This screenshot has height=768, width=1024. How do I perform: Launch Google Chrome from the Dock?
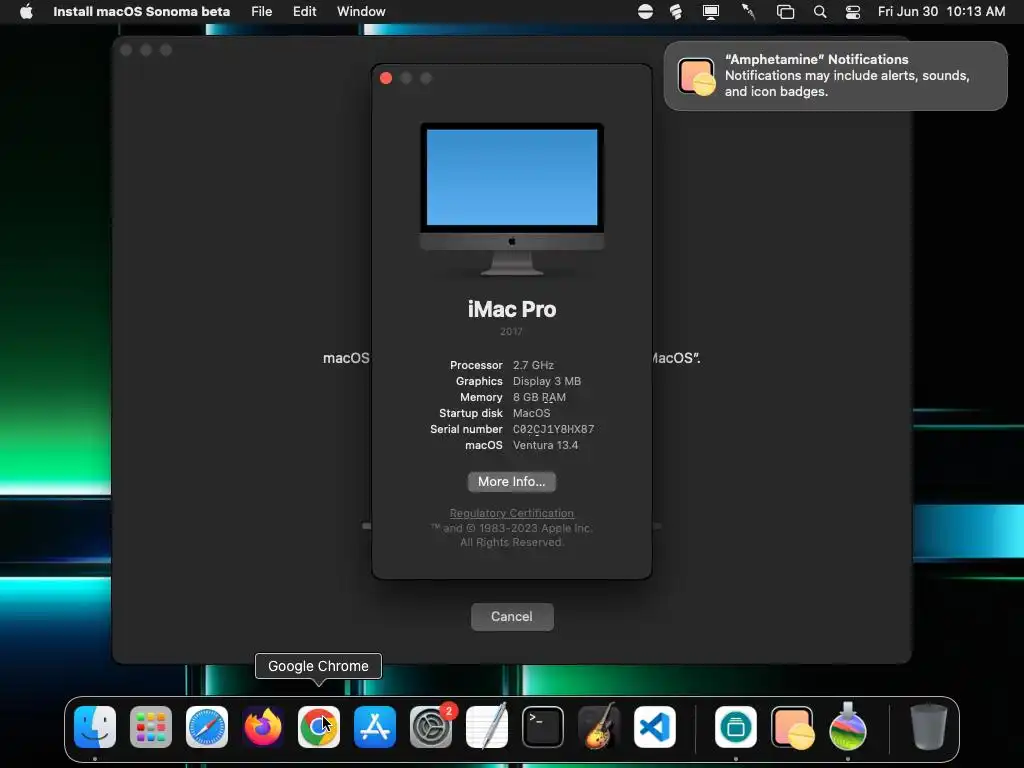[319, 727]
